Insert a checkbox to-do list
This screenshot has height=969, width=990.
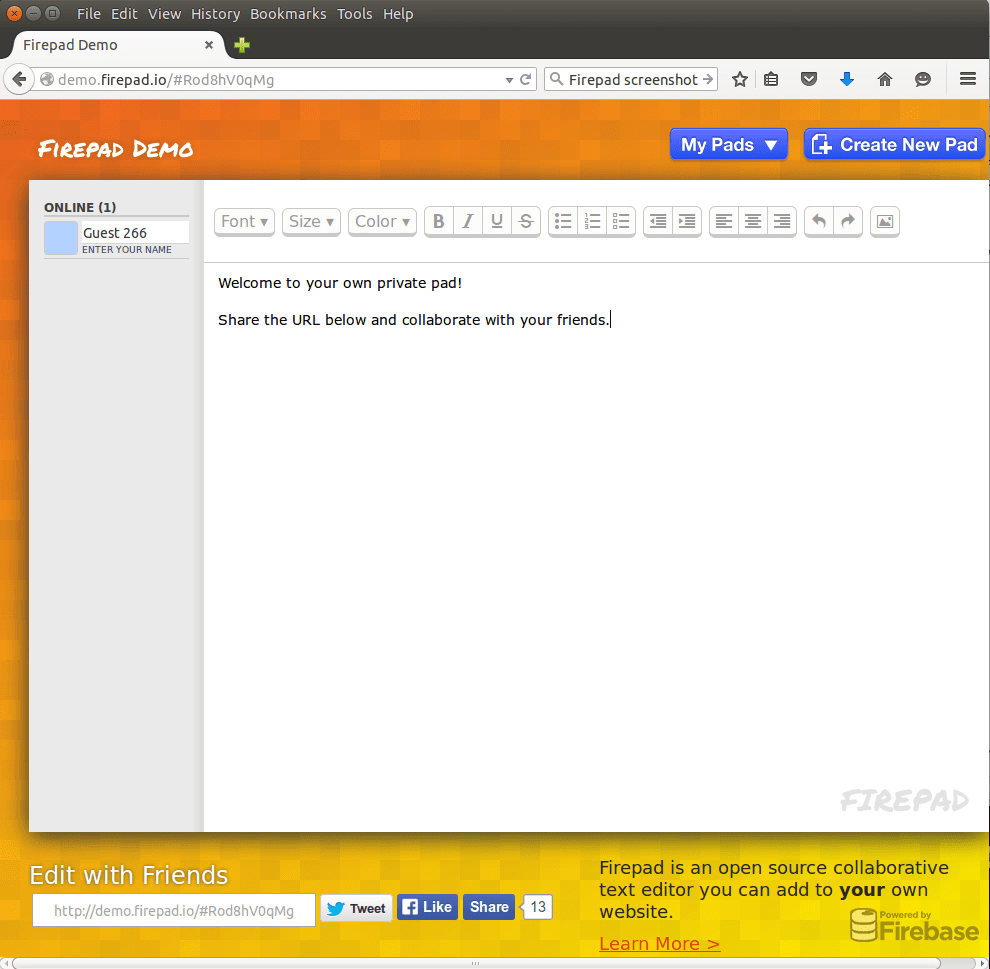click(621, 222)
